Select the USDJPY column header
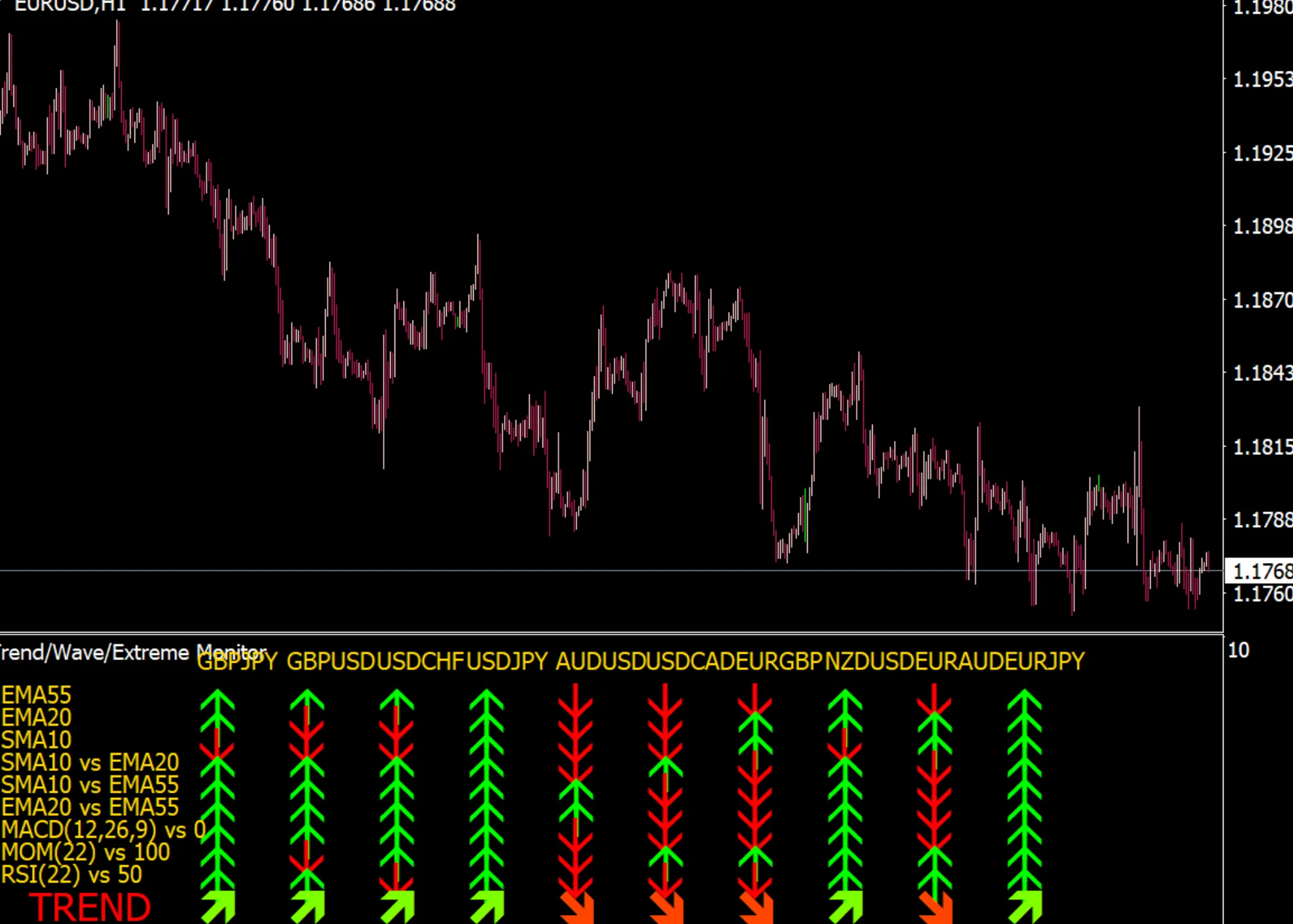 pyautogui.click(x=507, y=661)
